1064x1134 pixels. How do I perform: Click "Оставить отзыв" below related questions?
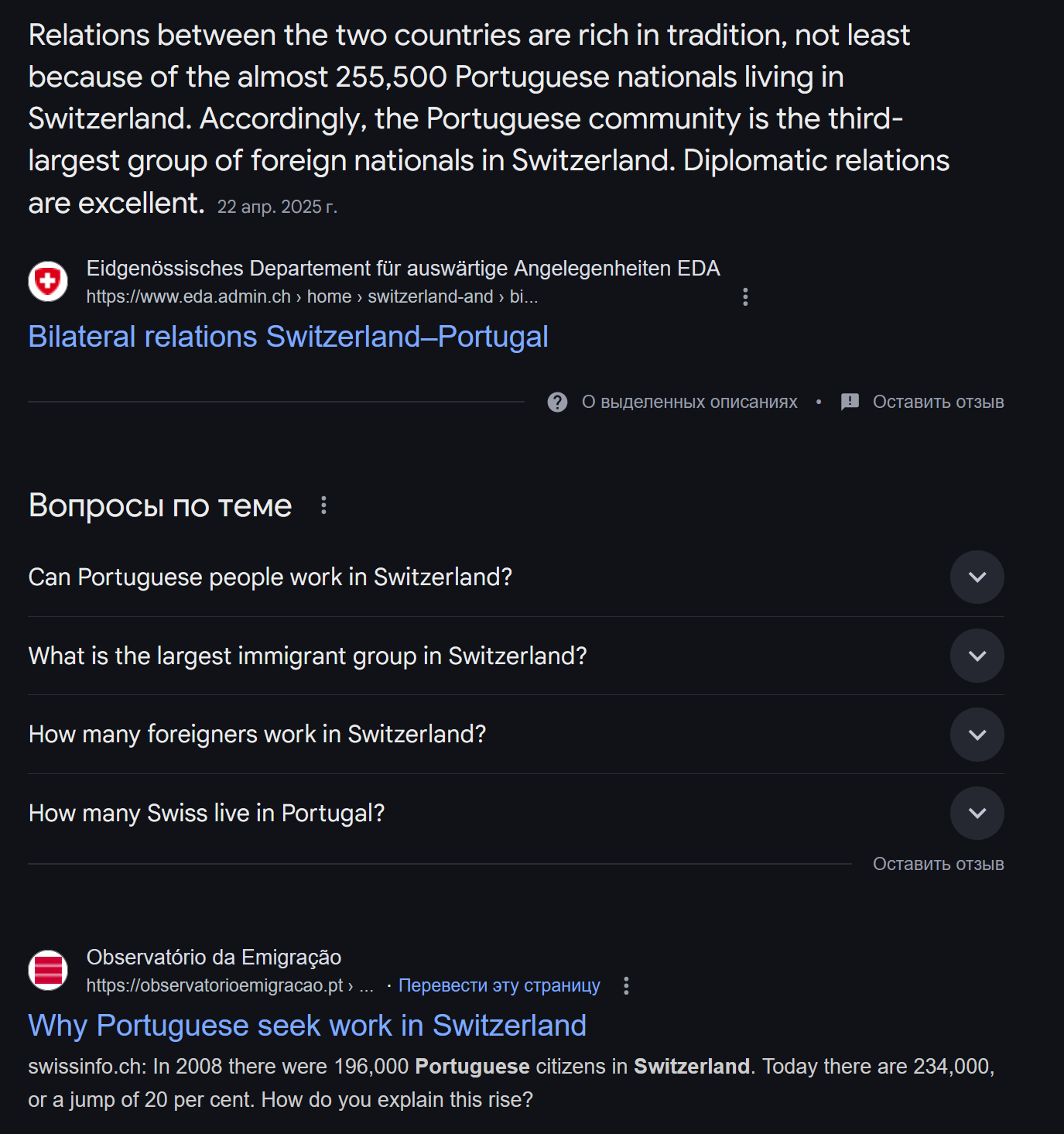pos(938,864)
